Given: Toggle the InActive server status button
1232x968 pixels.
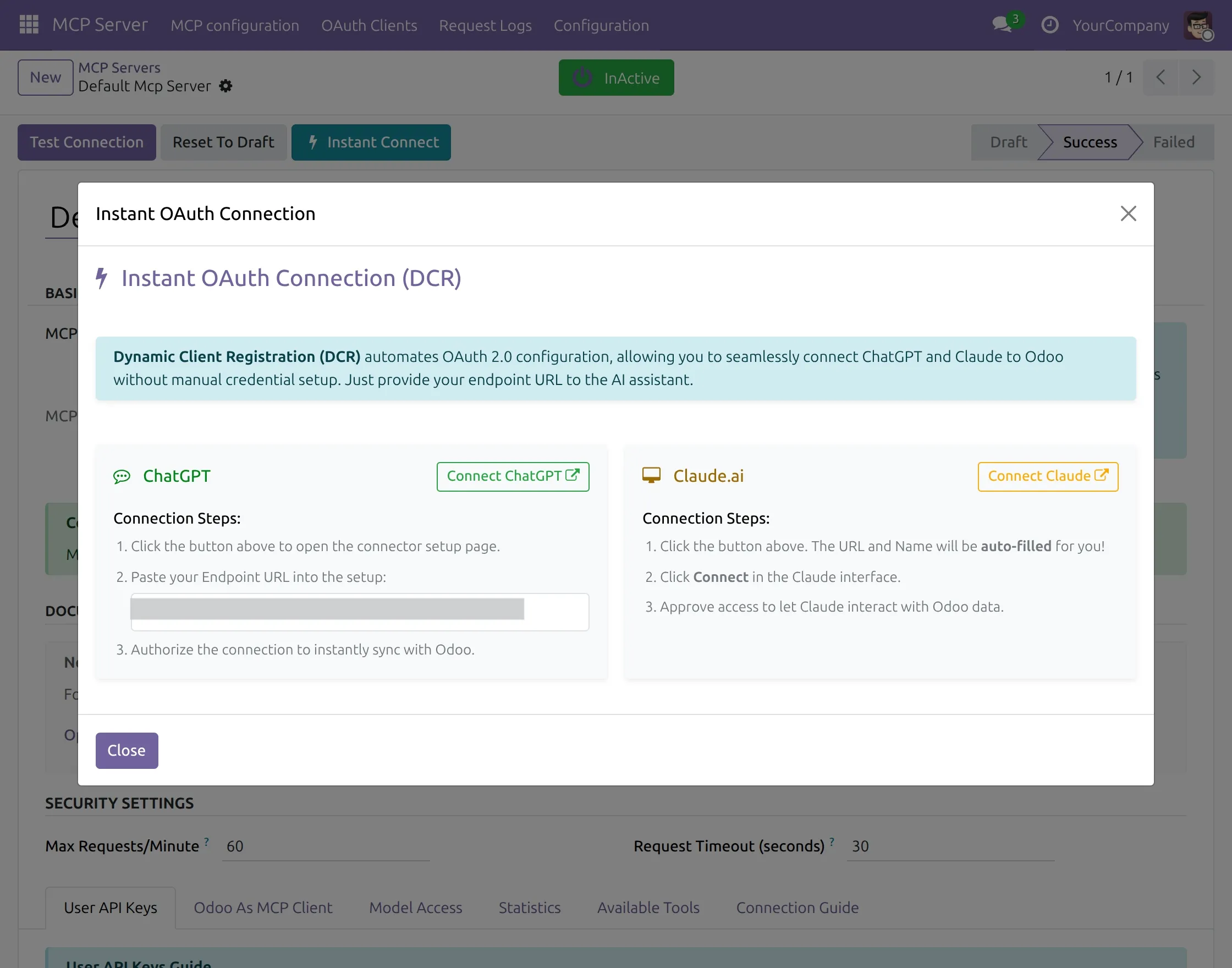Looking at the screenshot, I should 616,78.
